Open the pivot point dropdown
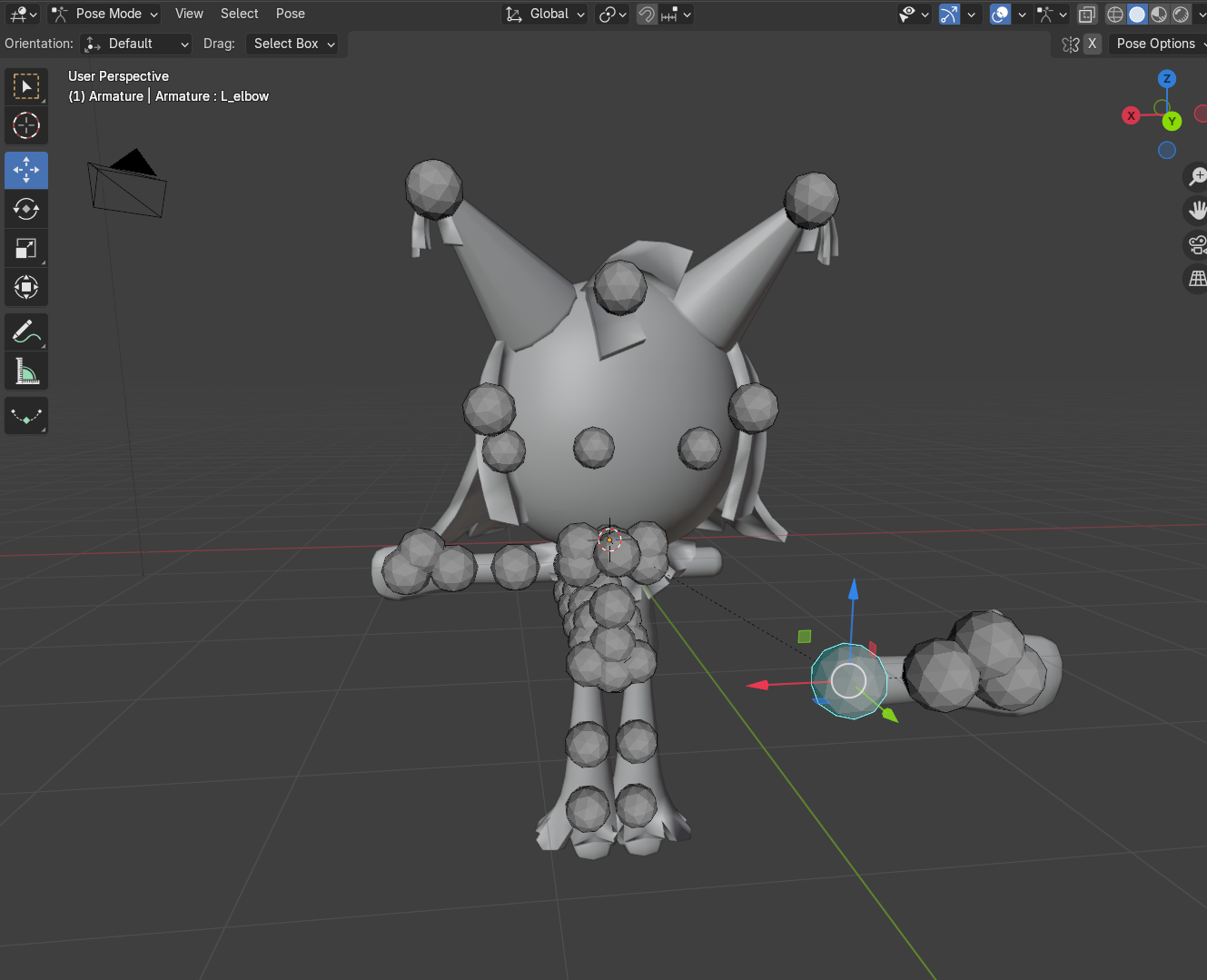 click(612, 14)
